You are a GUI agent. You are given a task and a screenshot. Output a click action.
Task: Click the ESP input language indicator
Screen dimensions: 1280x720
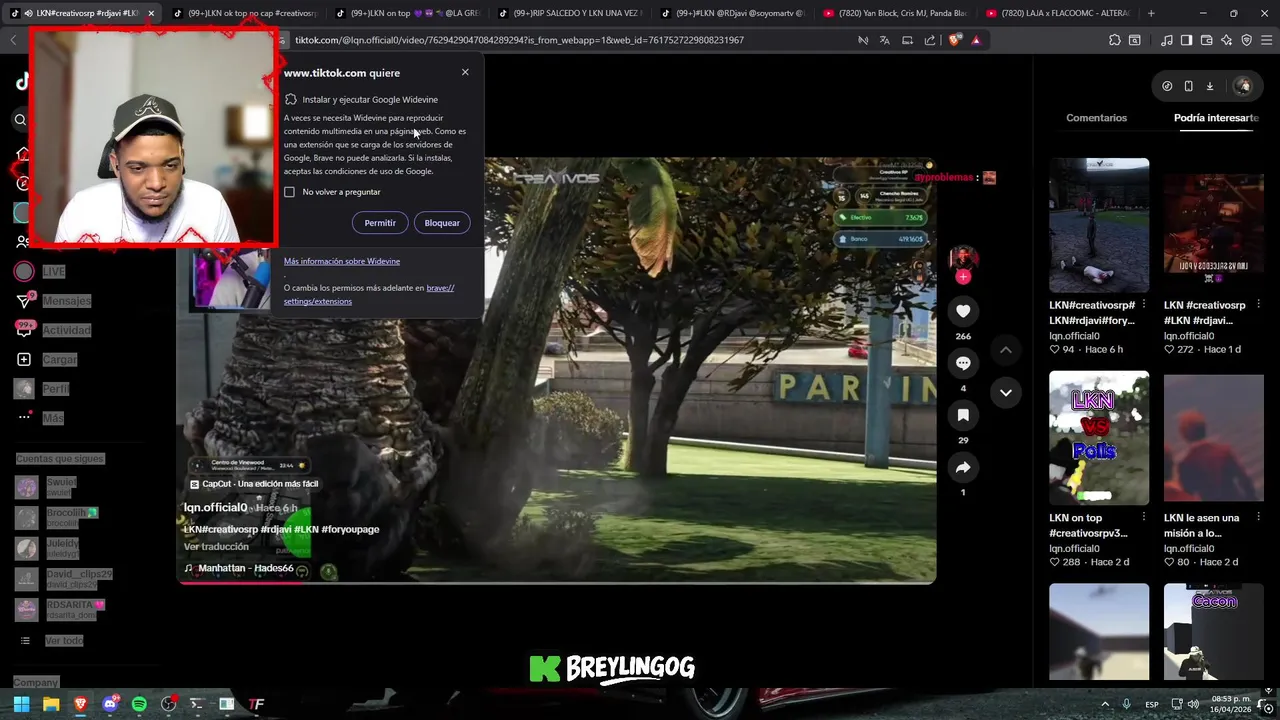pyautogui.click(x=1152, y=704)
